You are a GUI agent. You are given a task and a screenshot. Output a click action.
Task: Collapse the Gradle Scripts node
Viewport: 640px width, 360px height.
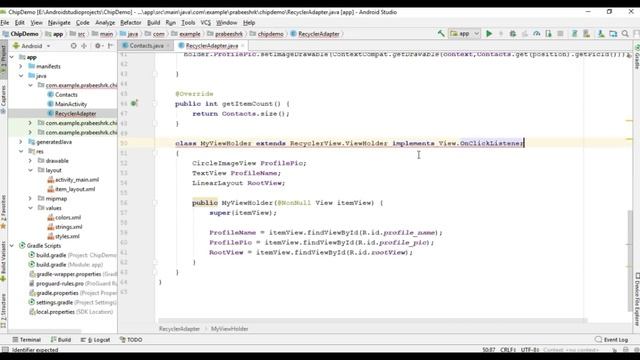(x=12, y=246)
